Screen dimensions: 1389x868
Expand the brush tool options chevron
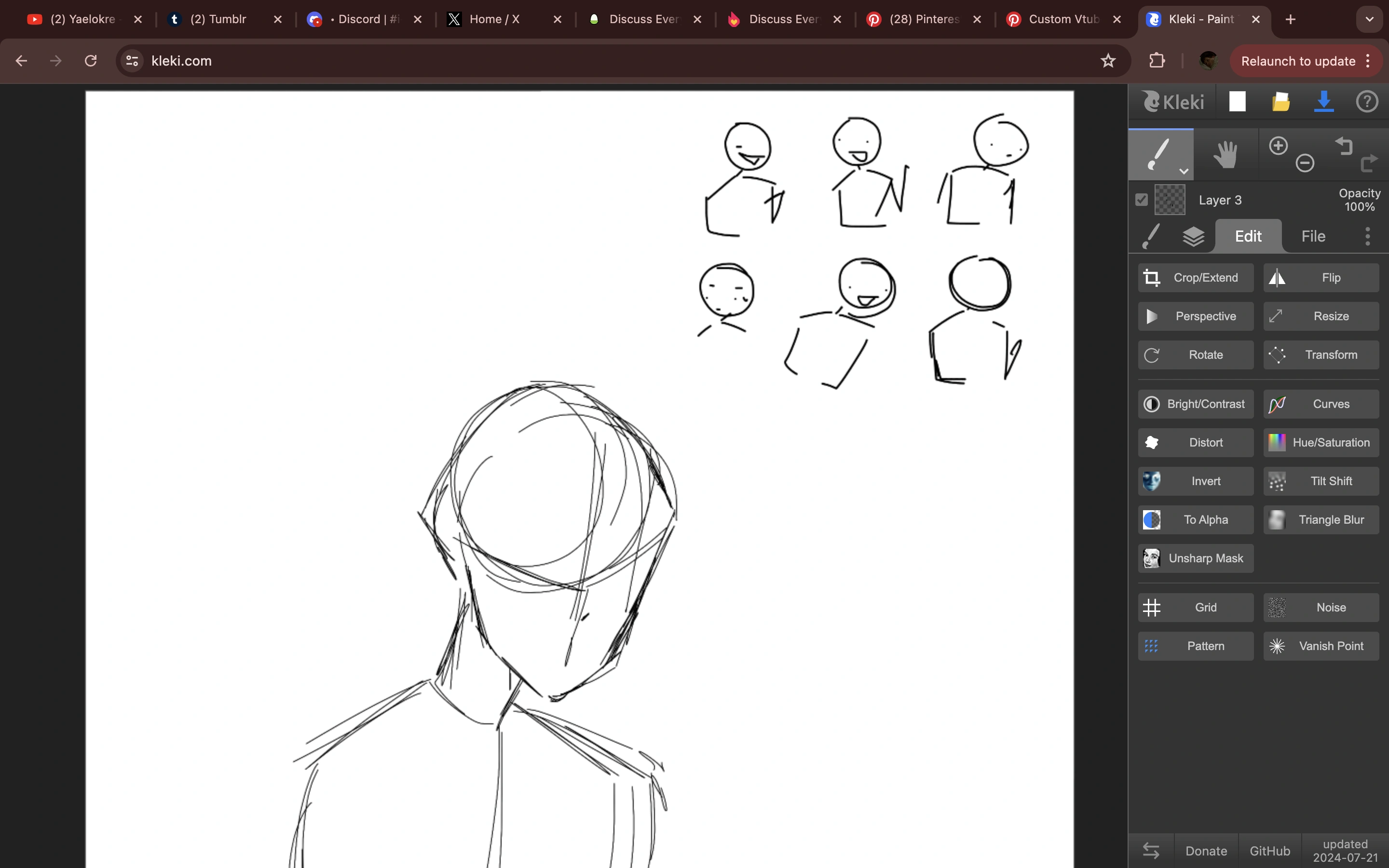click(1184, 171)
